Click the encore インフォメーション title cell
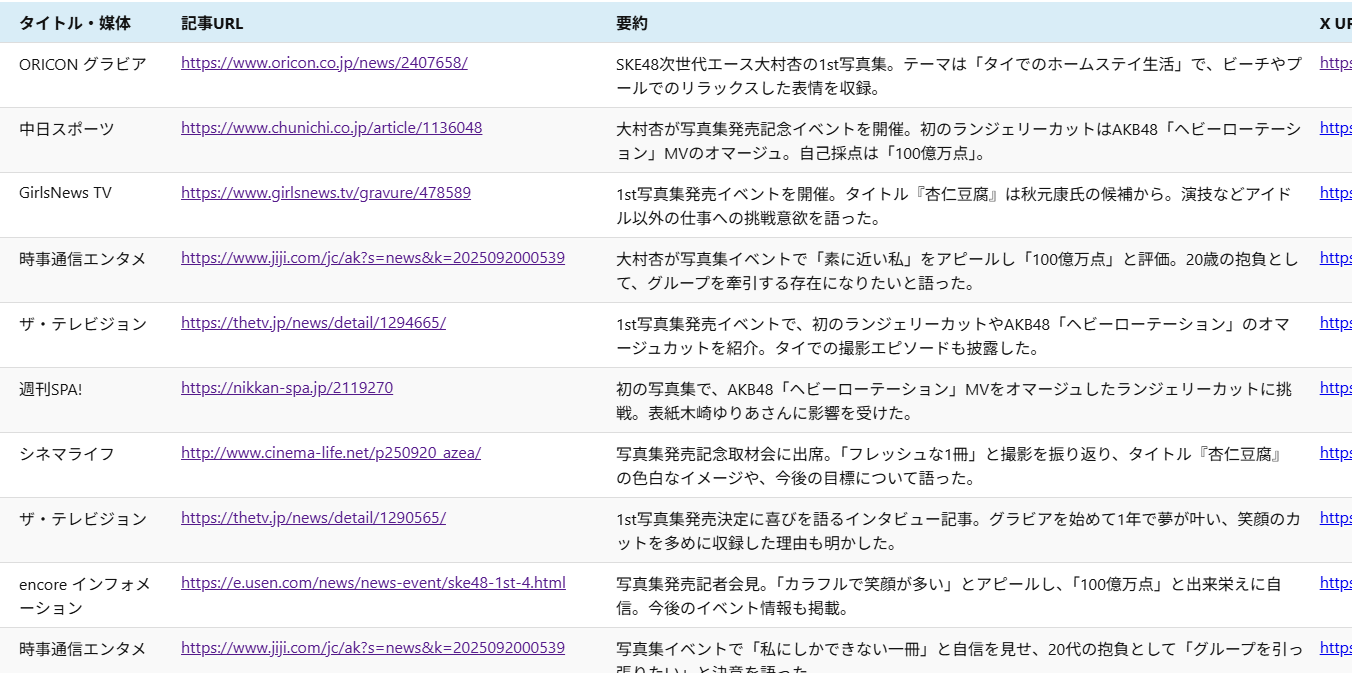The image size is (1352, 678). [84, 596]
